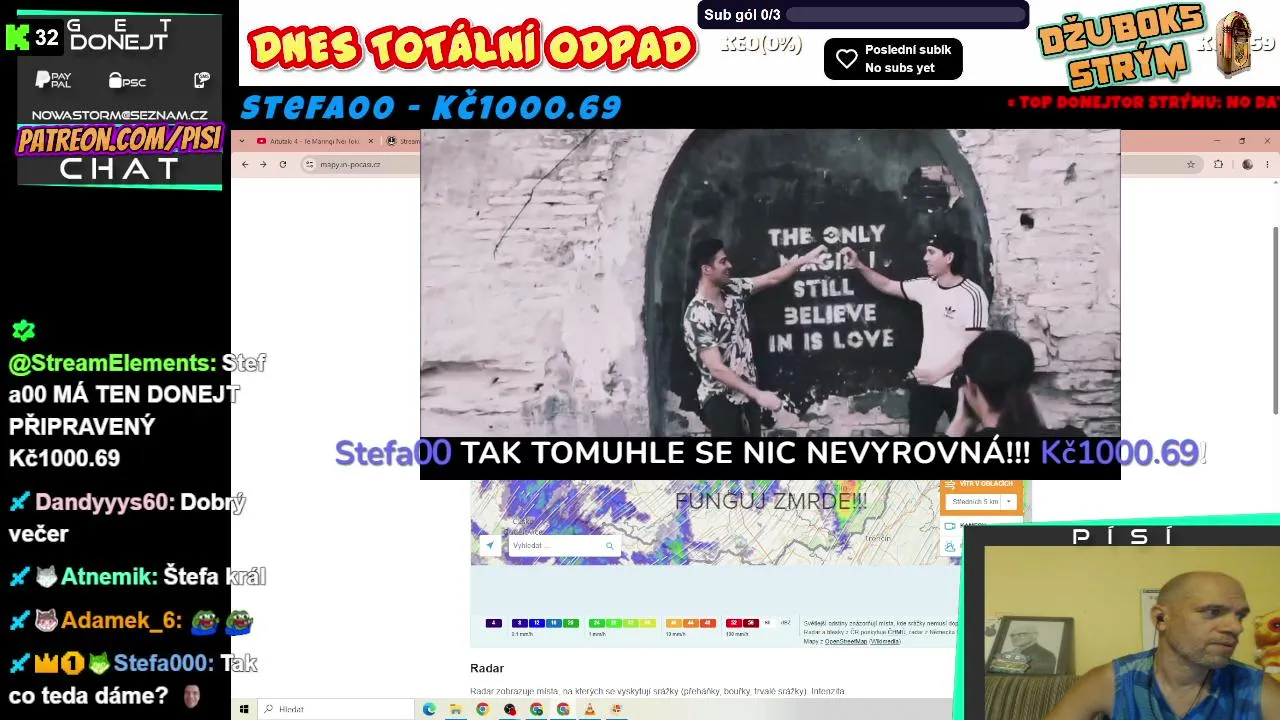Click the Hledat taskbar search box

(337, 709)
